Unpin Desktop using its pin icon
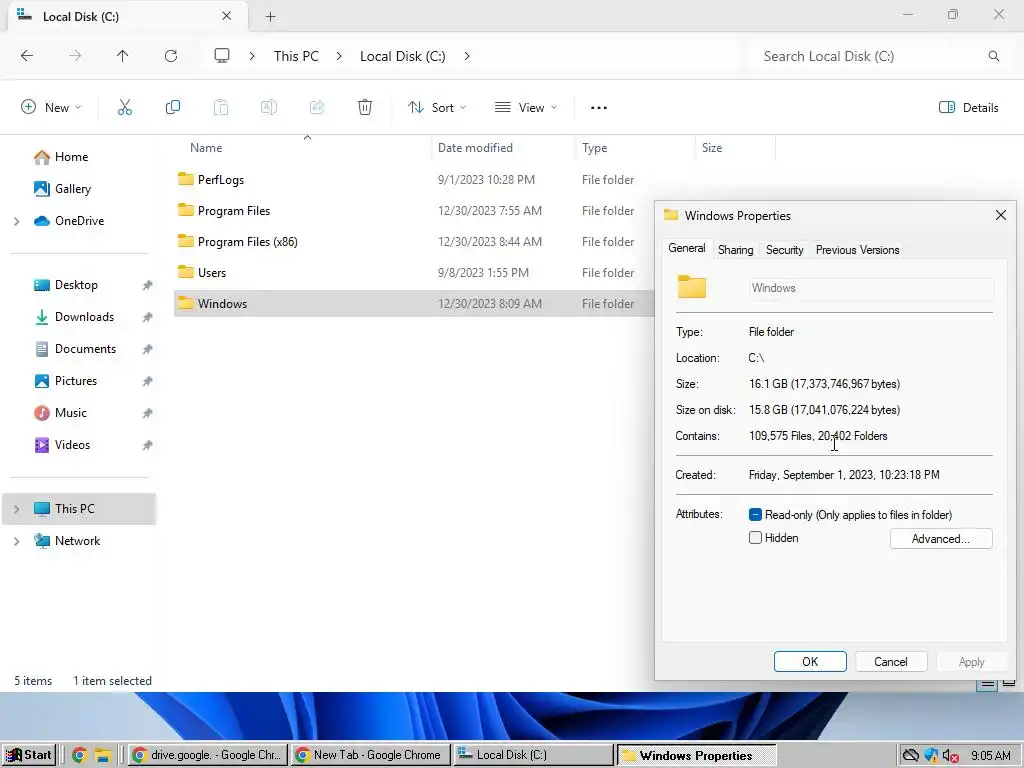 click(148, 285)
